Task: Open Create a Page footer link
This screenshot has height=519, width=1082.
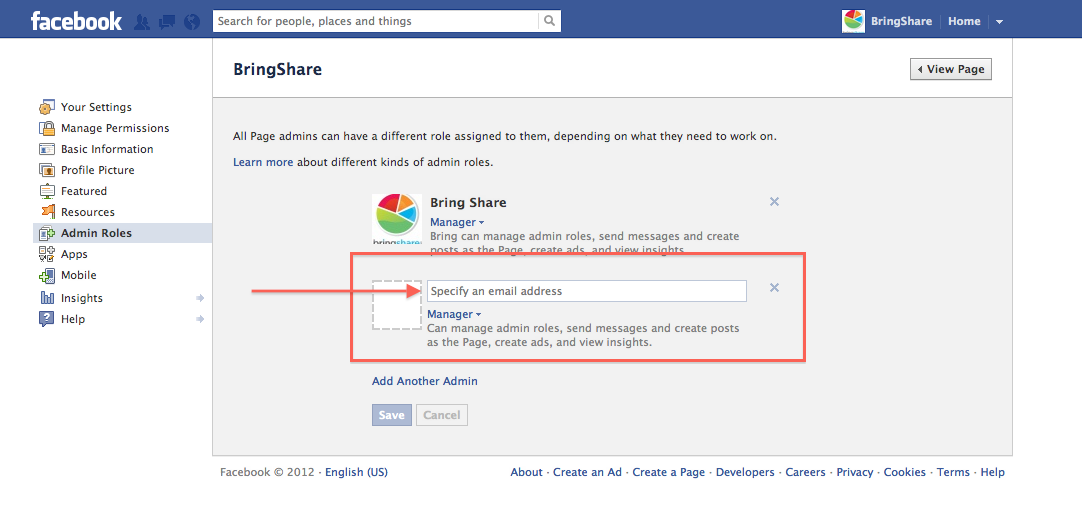Action: (669, 472)
